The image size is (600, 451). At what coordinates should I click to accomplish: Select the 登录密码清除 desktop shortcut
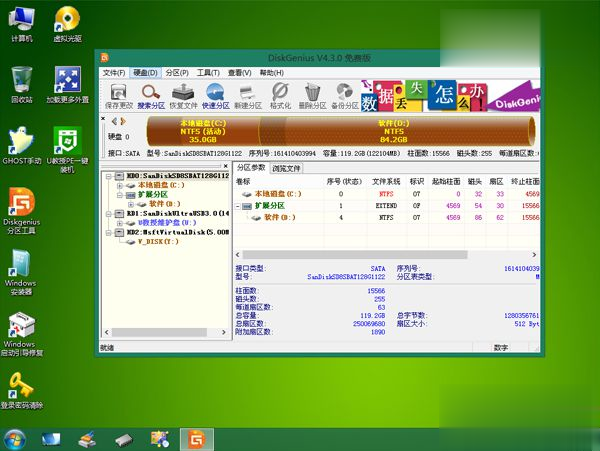click(x=21, y=391)
